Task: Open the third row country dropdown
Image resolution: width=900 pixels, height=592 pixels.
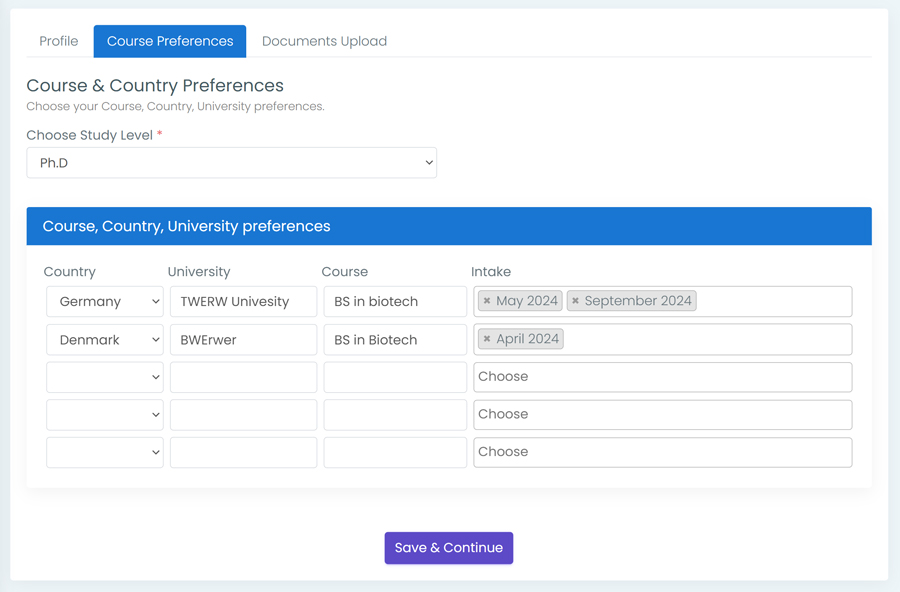Action: (105, 377)
